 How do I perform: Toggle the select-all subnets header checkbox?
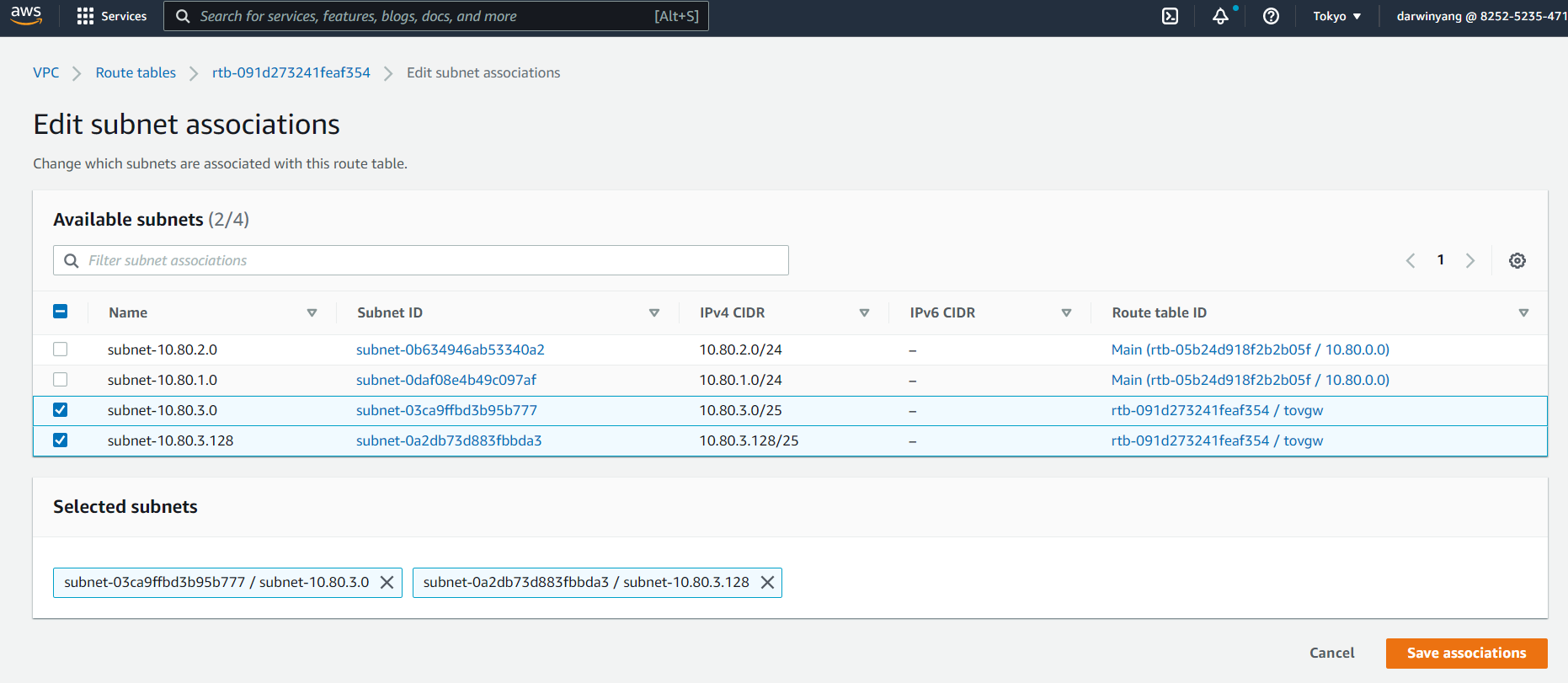coord(61,312)
